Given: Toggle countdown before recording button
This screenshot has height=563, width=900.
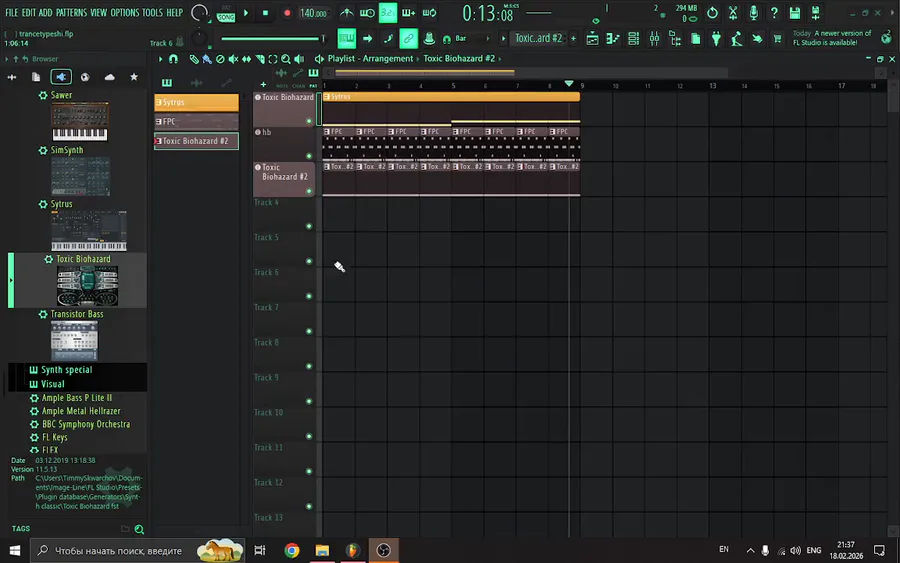Looking at the screenshot, I should 387,13.
